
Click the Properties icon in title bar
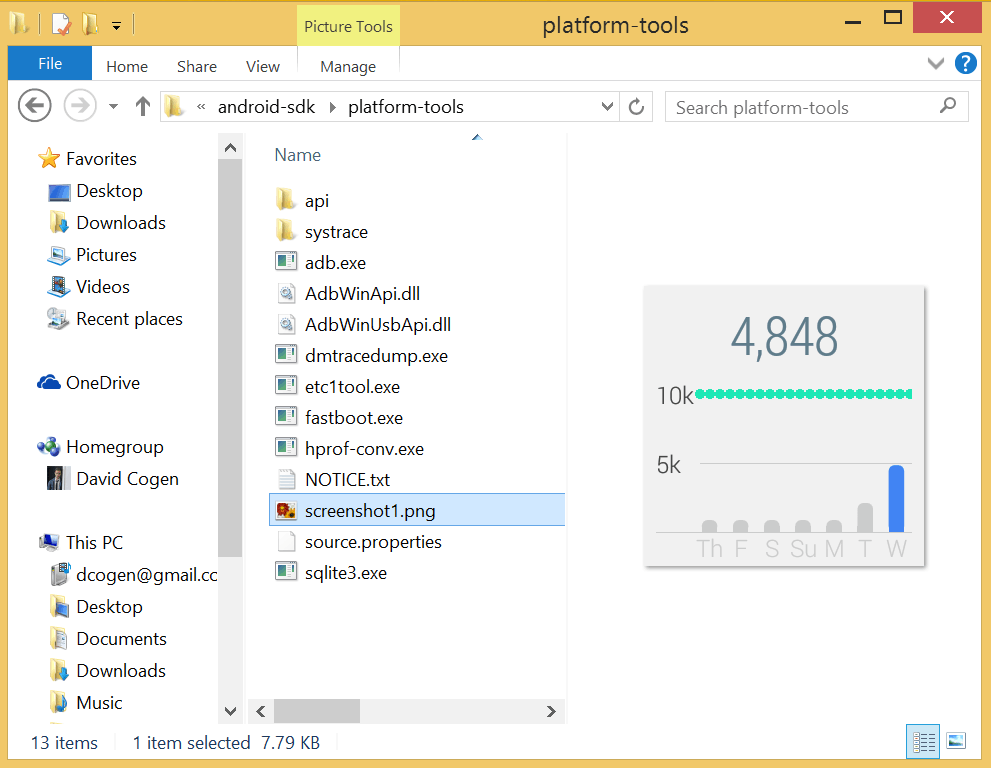[62, 24]
